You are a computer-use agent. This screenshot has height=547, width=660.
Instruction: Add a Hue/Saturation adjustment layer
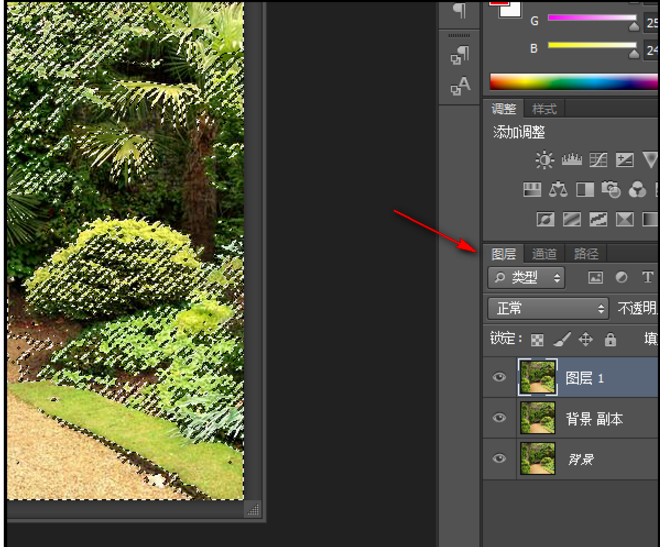[x=532, y=190]
